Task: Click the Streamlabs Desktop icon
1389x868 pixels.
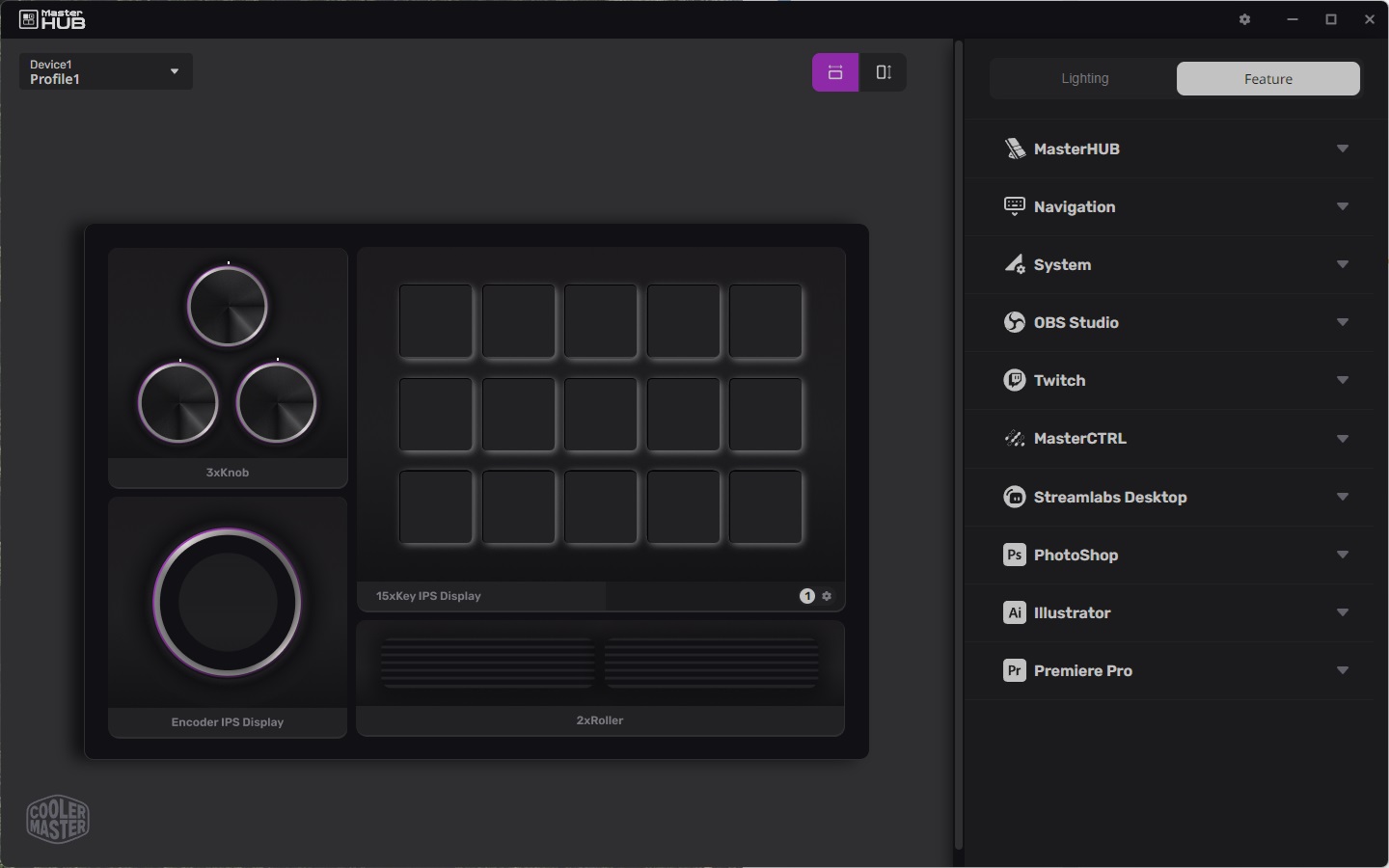Action: click(1015, 497)
